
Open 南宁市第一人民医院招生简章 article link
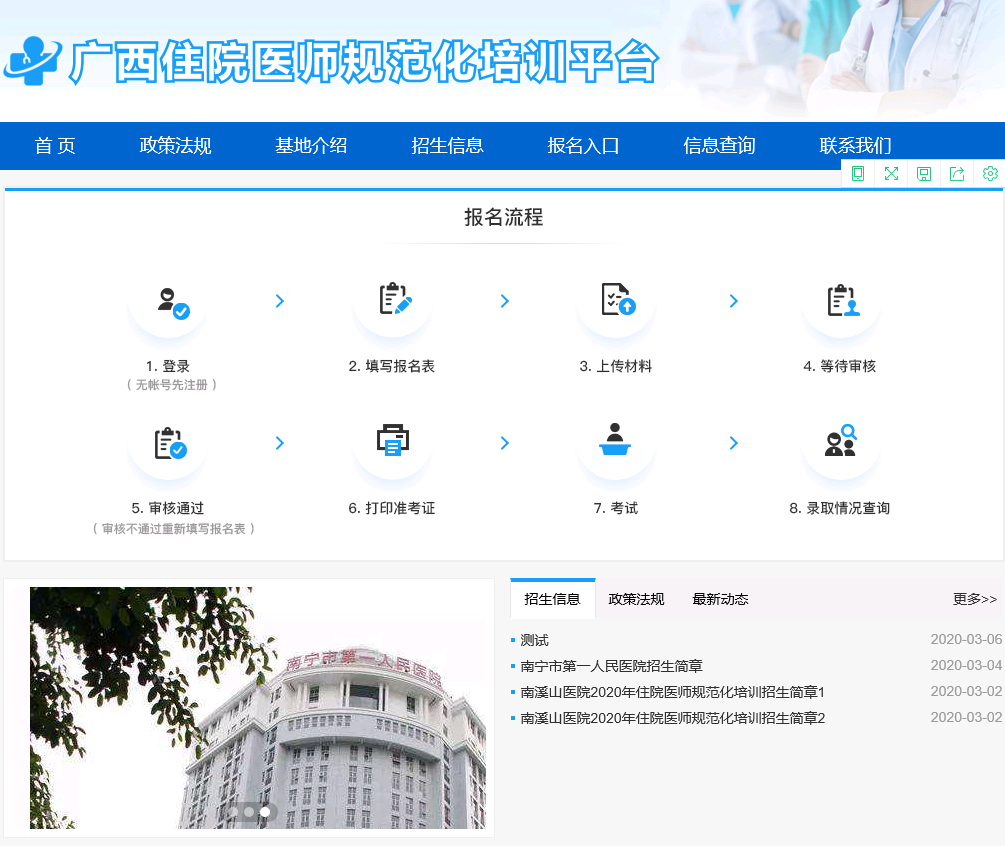611,666
